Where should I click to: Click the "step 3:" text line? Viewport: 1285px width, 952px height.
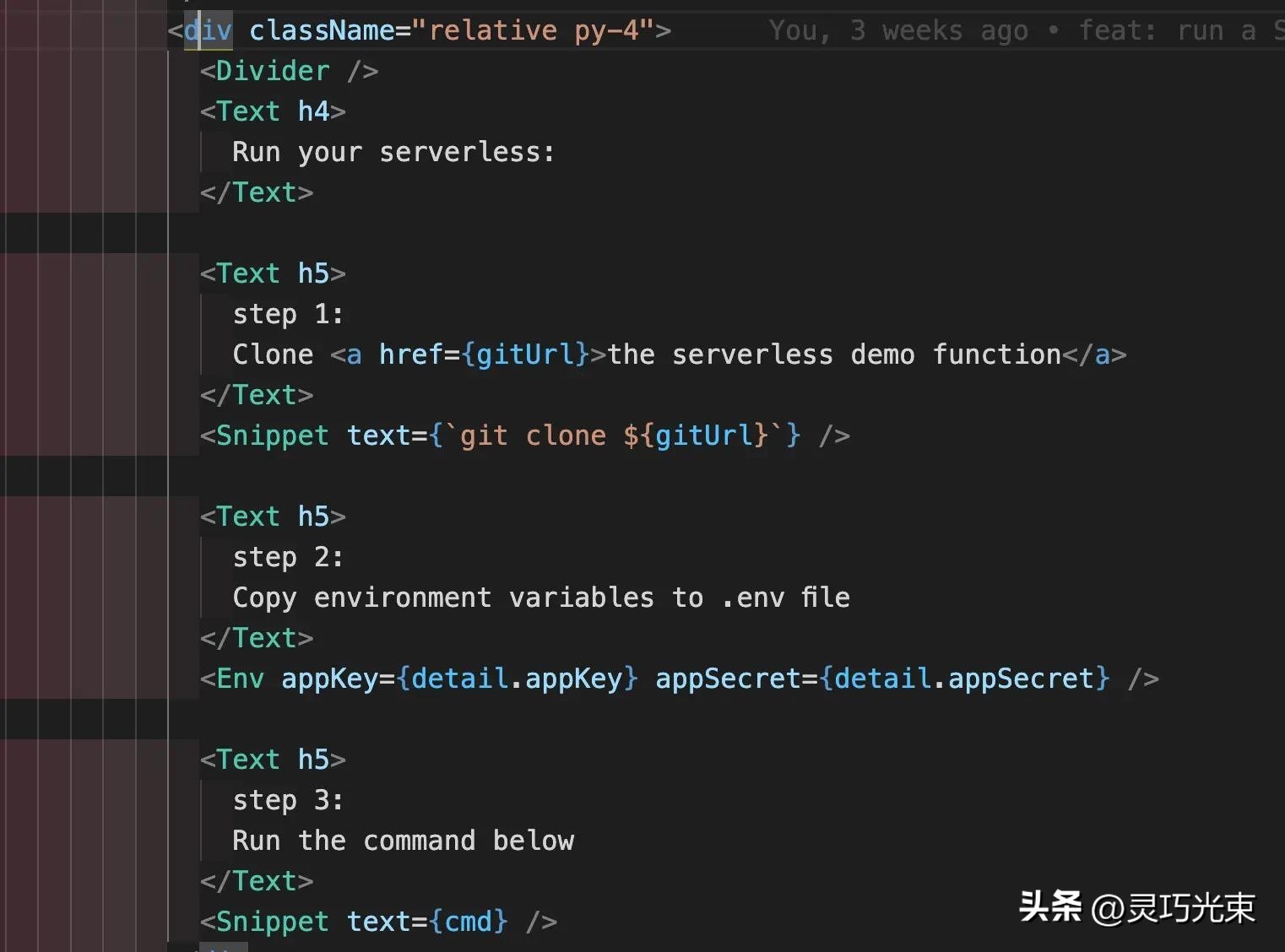click(x=287, y=799)
